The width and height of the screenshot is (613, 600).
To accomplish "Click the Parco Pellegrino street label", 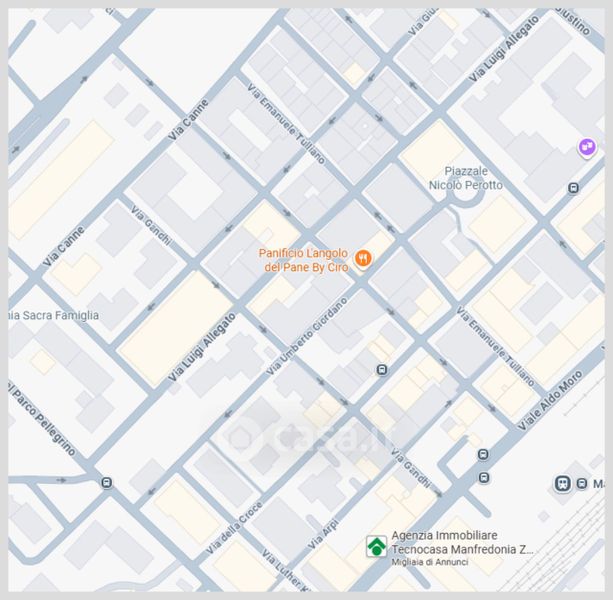I will point(42,416).
